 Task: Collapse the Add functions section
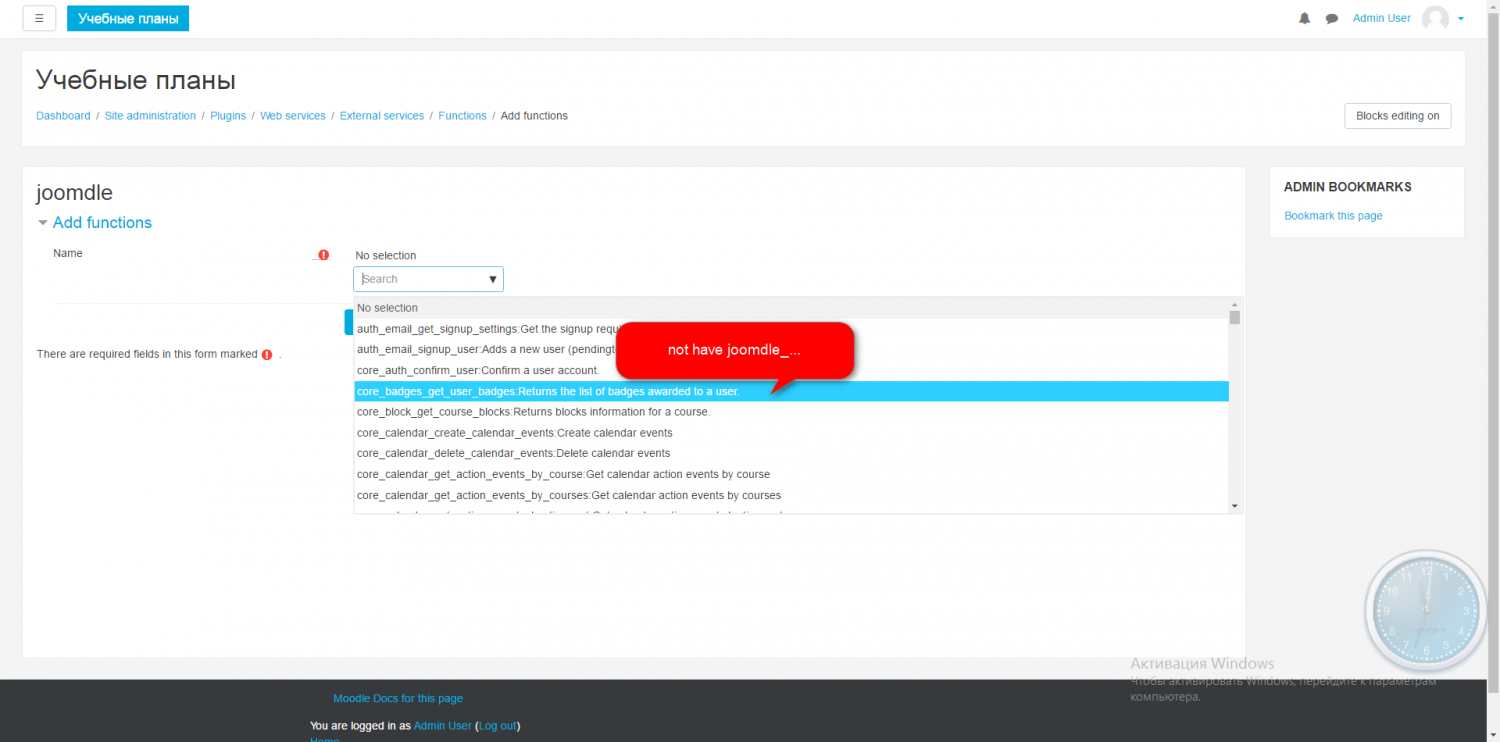43,223
